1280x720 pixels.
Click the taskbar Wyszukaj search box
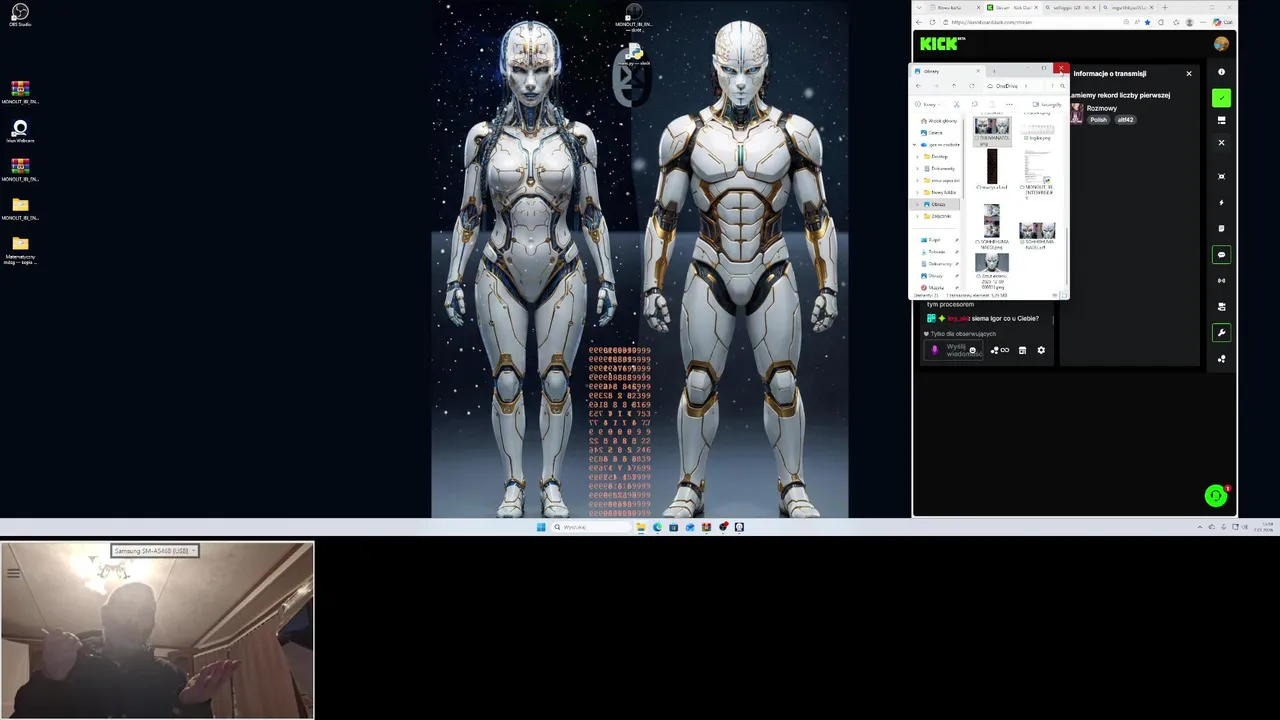click(591, 527)
